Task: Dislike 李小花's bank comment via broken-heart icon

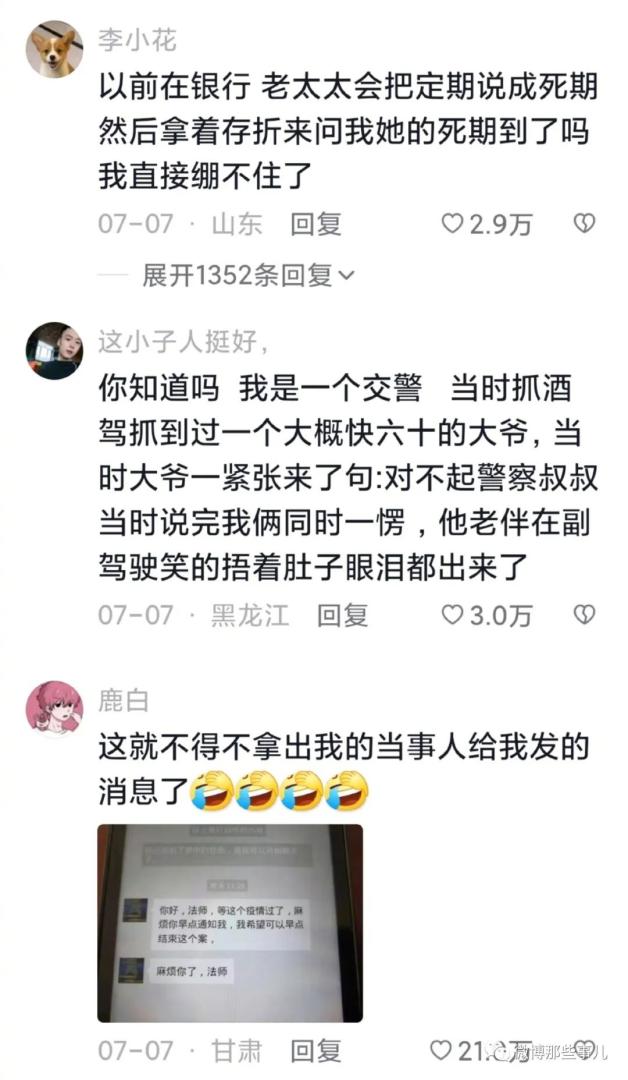Action: click(x=584, y=223)
